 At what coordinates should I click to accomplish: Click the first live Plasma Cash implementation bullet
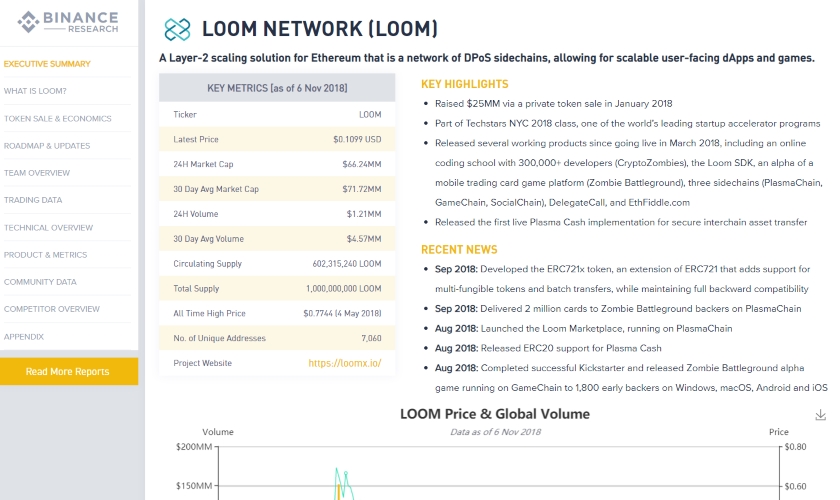point(621,222)
